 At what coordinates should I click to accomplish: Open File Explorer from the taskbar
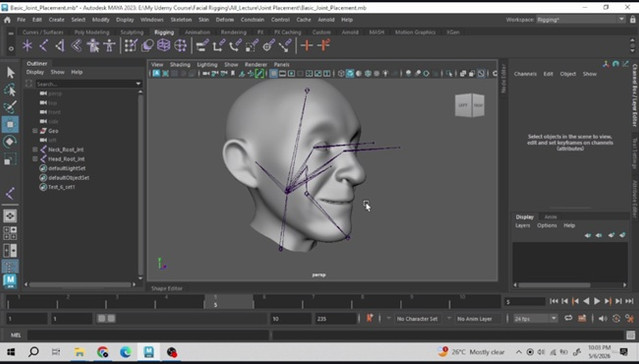click(79, 352)
